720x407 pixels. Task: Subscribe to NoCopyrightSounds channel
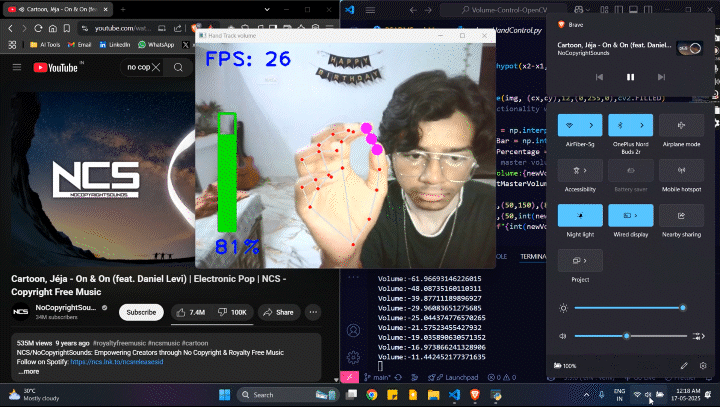point(141,312)
